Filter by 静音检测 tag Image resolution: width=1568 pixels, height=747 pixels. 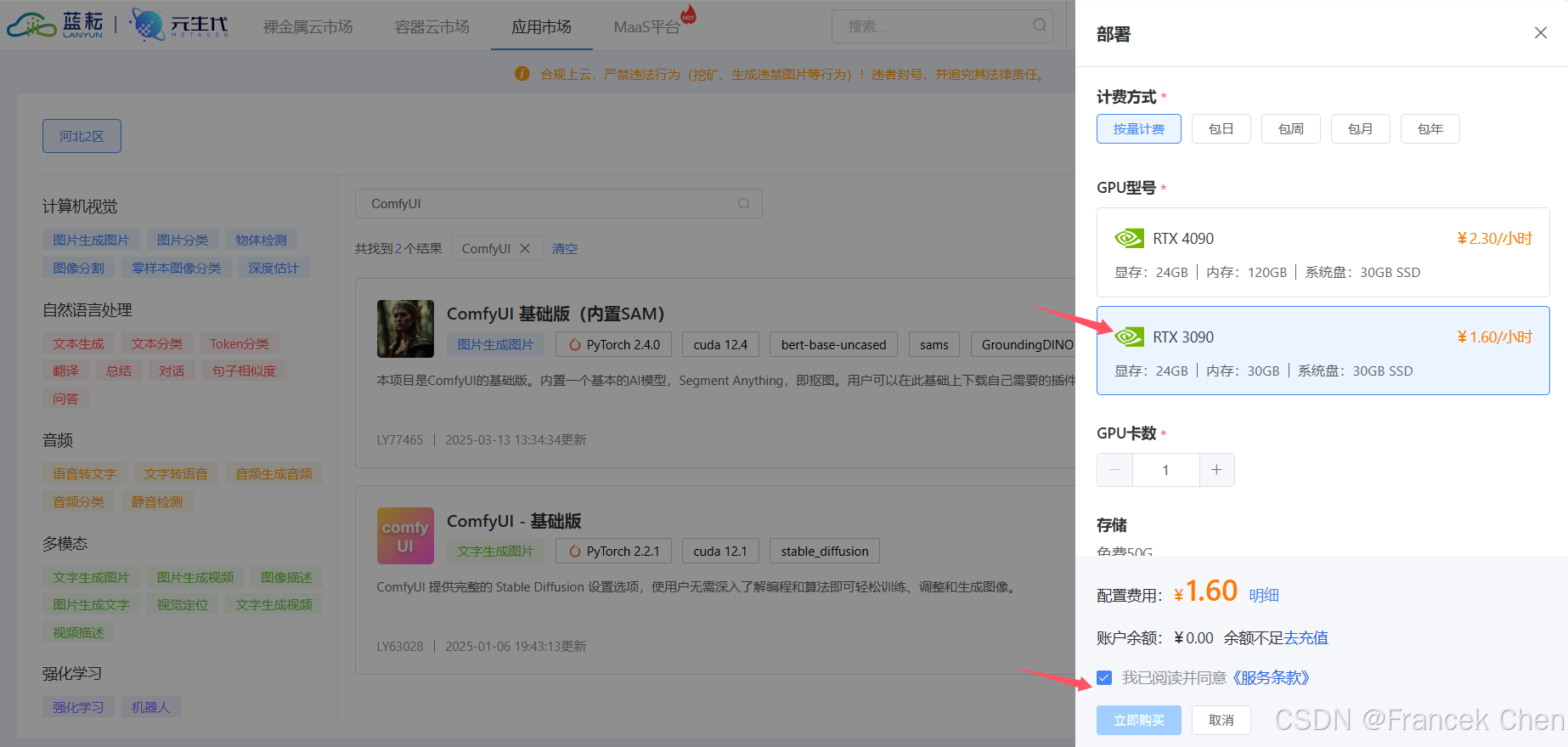coord(156,502)
